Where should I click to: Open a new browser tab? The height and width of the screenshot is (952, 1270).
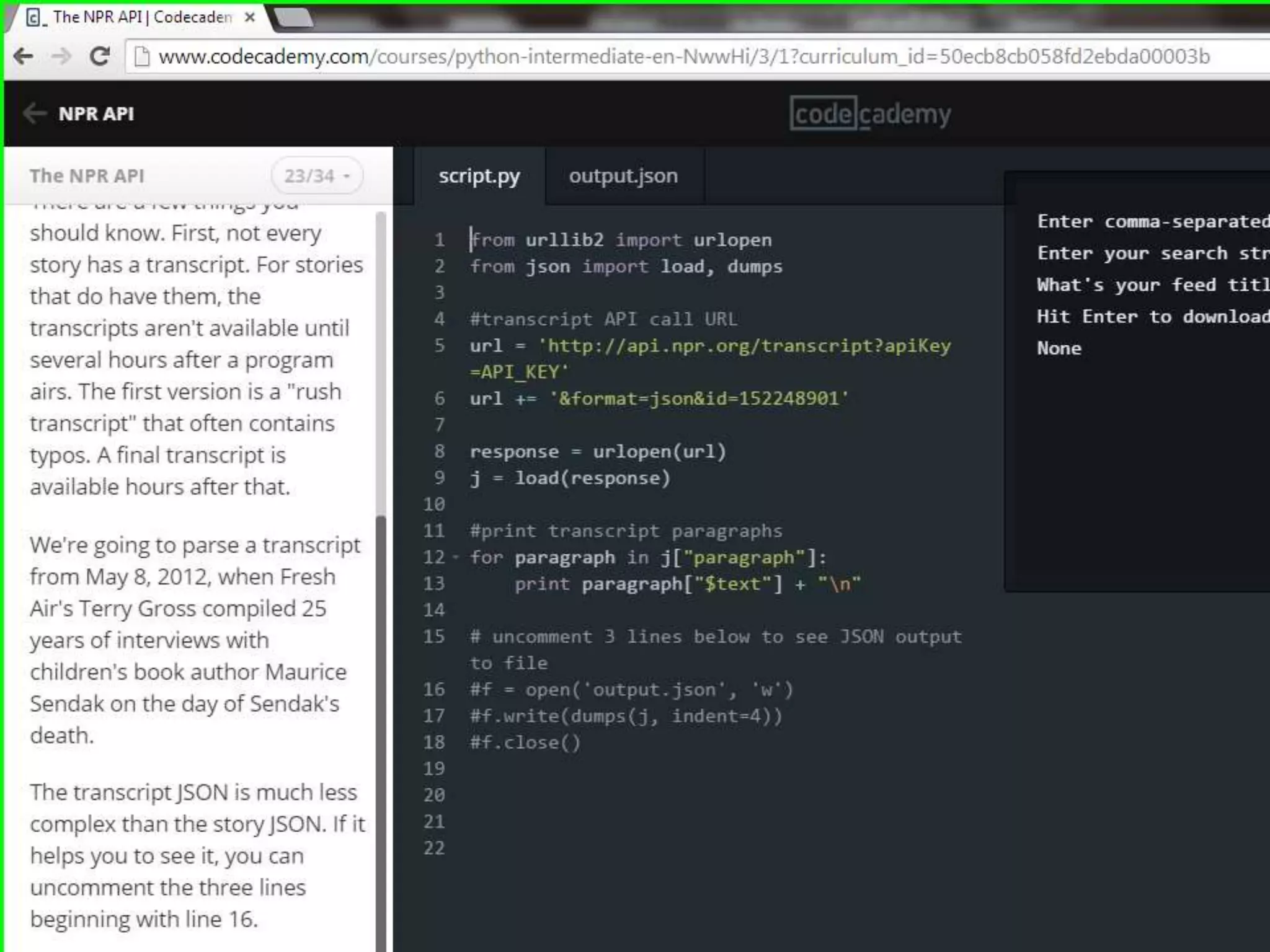pos(293,18)
